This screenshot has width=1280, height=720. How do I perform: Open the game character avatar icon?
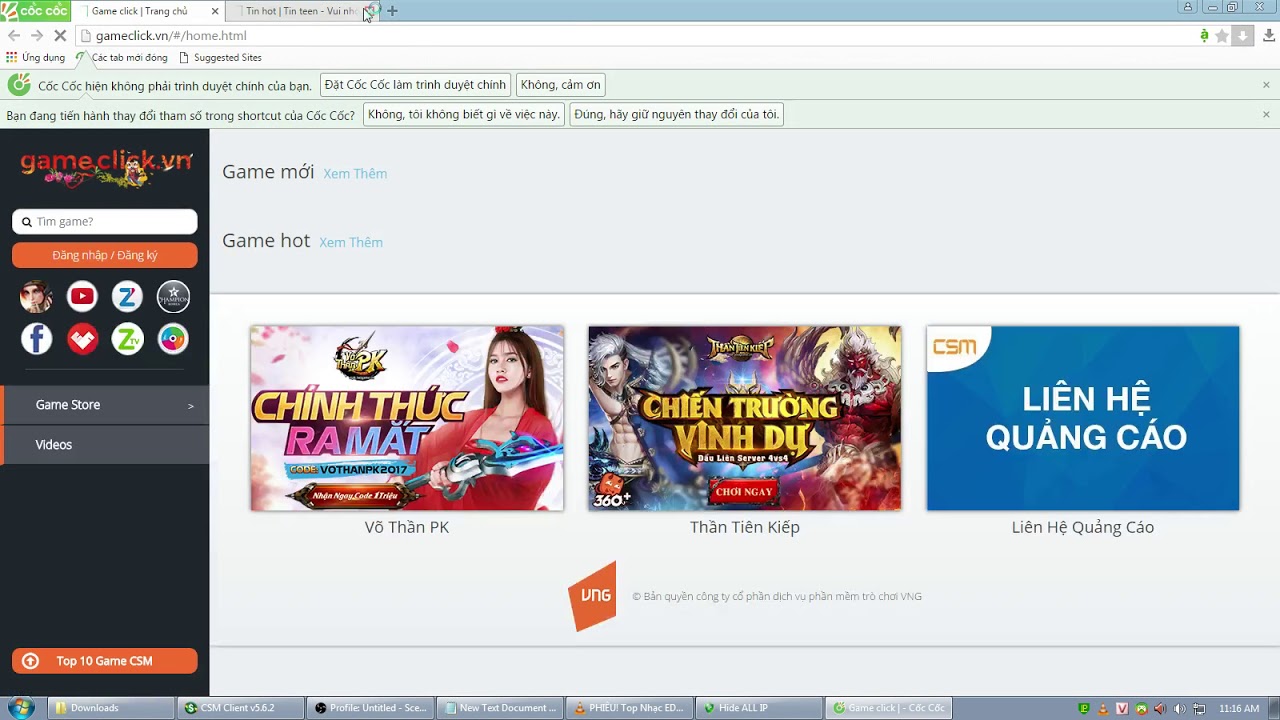tap(37, 296)
